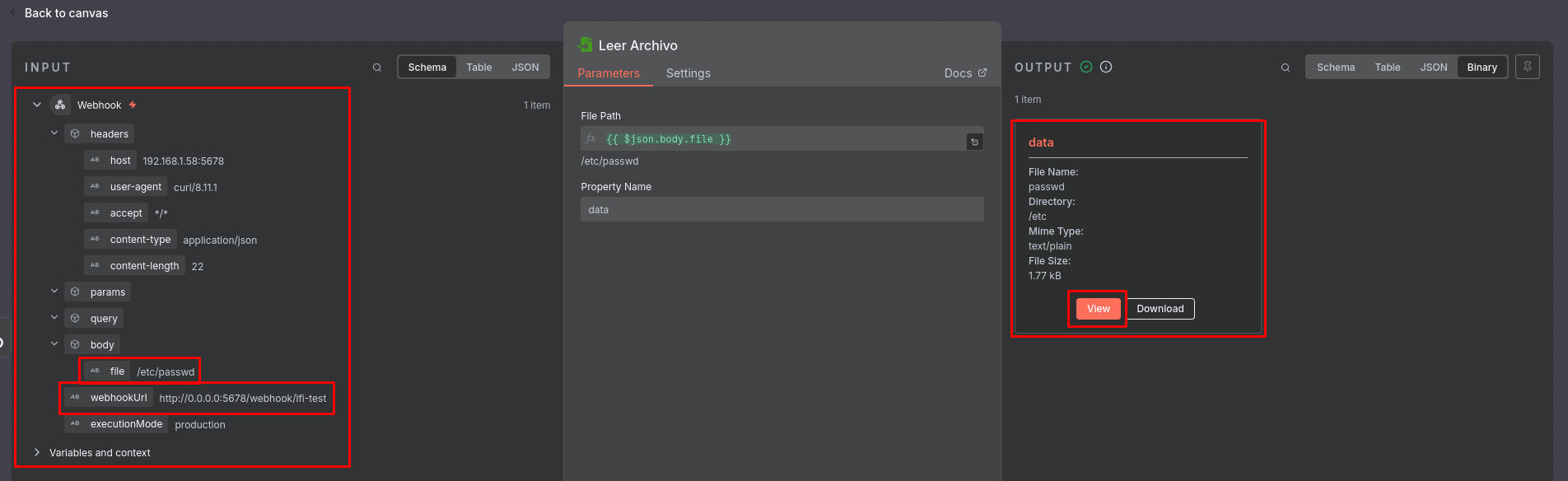Download the passwd file
1568x481 pixels.
coord(1160,309)
